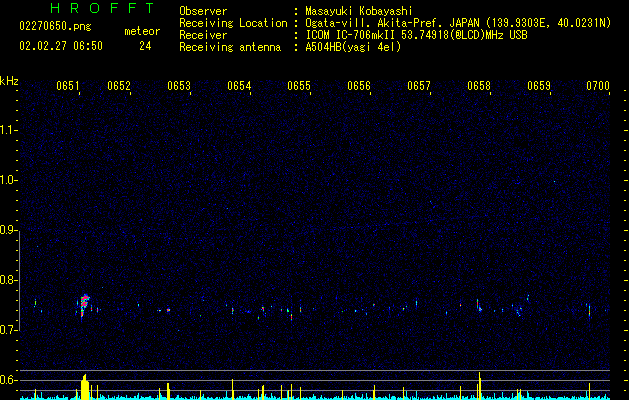Viewport: 629px width, 400px height.
Task: Click the bright meteor echo near 0651
Action: tap(83, 307)
